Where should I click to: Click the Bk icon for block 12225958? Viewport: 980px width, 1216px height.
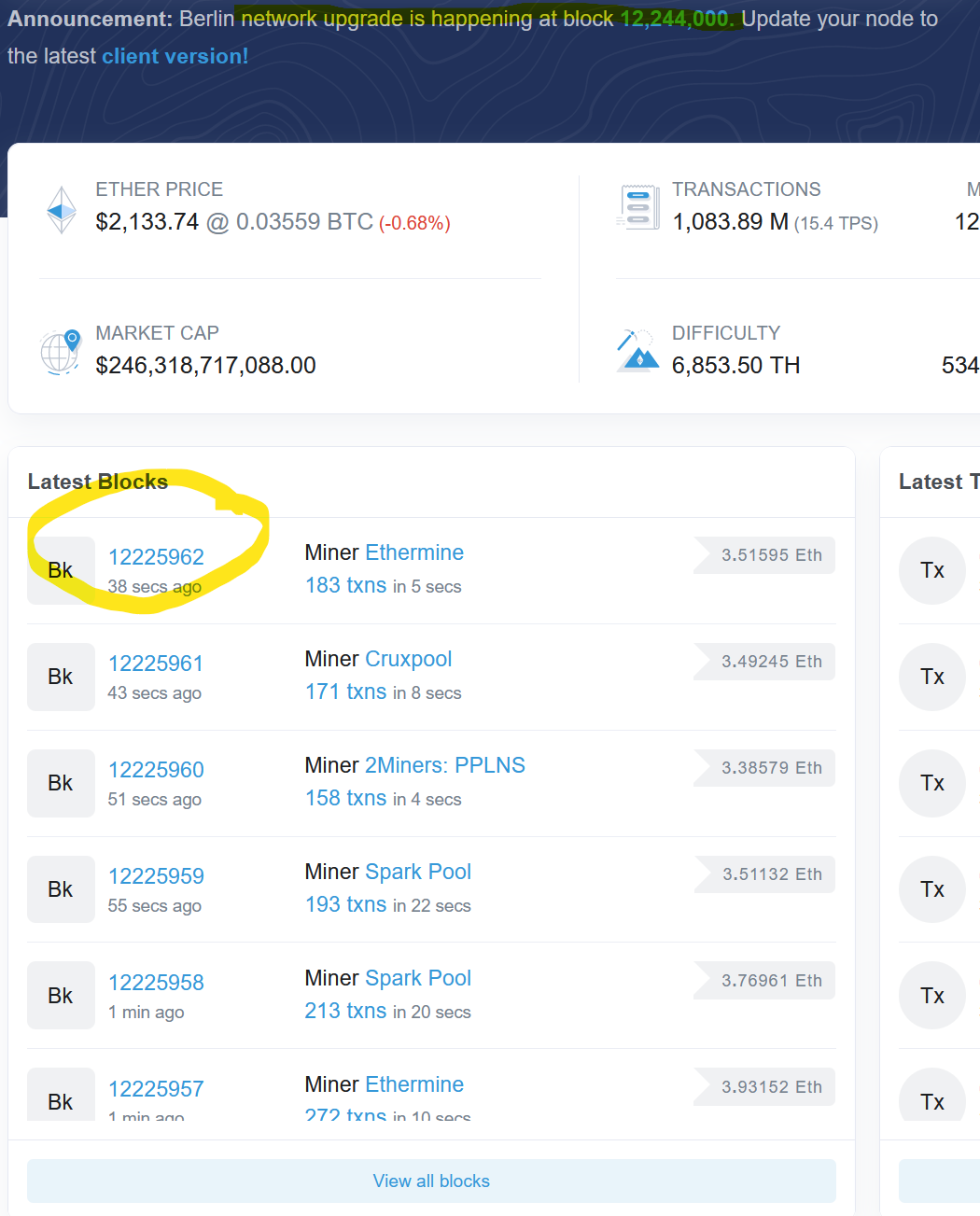tap(61, 996)
